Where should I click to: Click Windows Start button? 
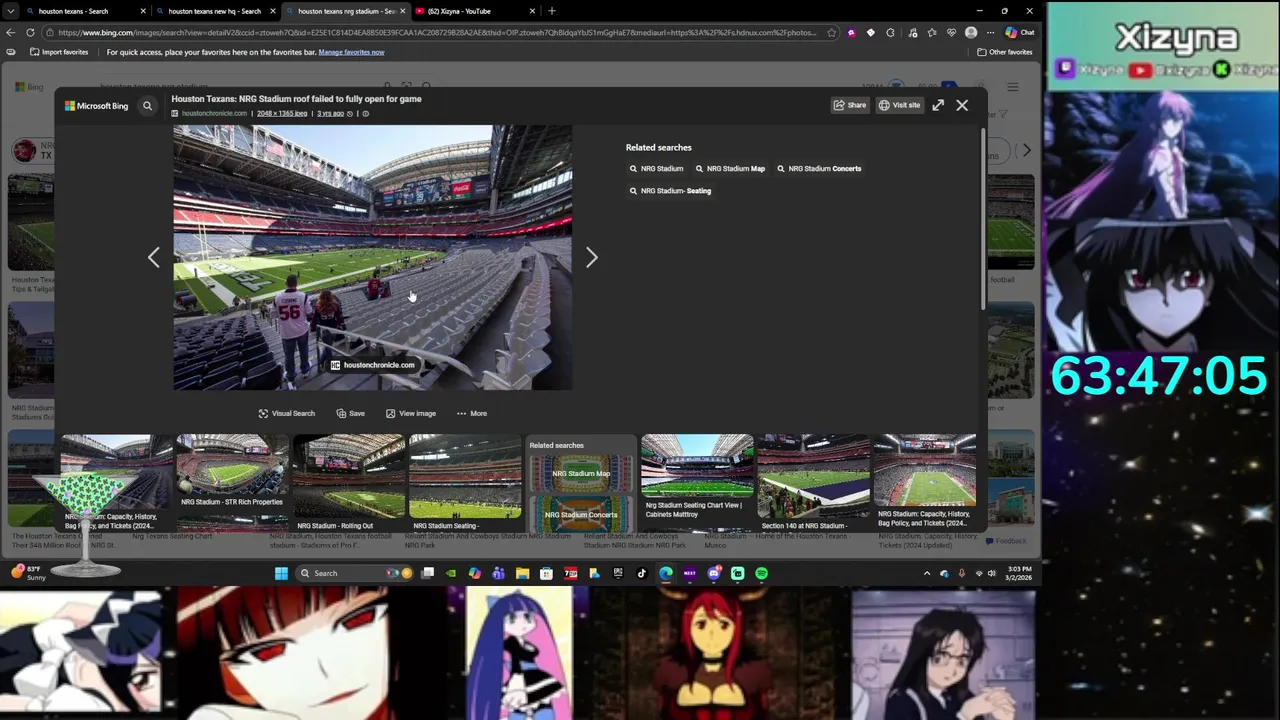click(281, 573)
